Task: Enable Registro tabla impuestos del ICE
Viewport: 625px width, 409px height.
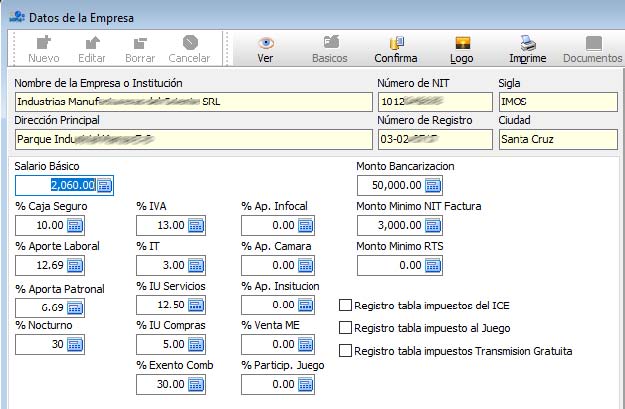Action: pyautogui.click(x=345, y=305)
